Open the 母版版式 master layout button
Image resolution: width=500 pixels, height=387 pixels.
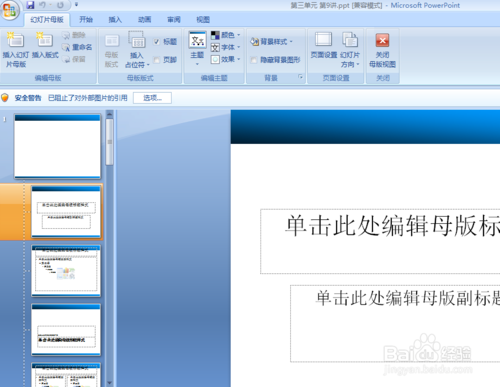coord(112,50)
